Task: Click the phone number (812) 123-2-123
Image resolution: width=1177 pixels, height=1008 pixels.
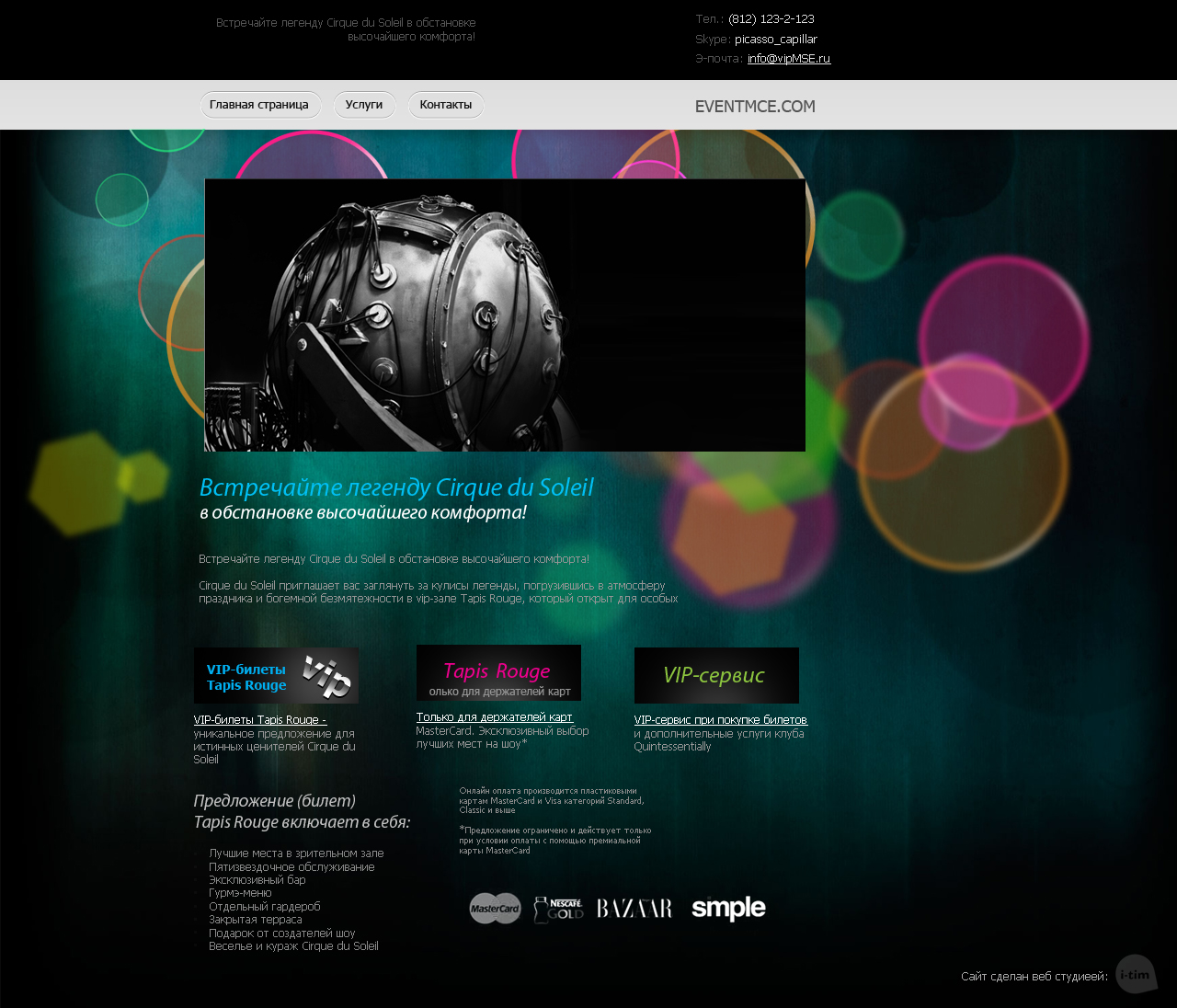Action: (x=771, y=19)
